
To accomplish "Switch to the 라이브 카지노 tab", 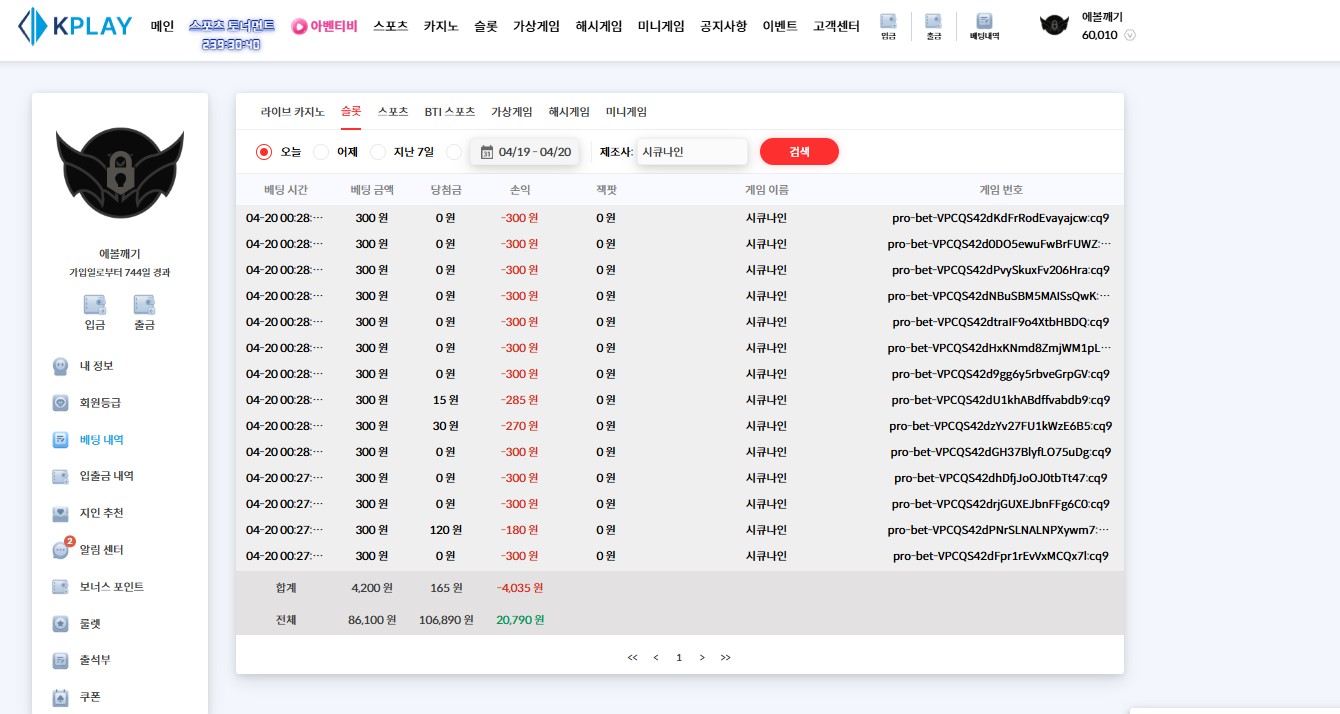I will pyautogui.click(x=292, y=112).
